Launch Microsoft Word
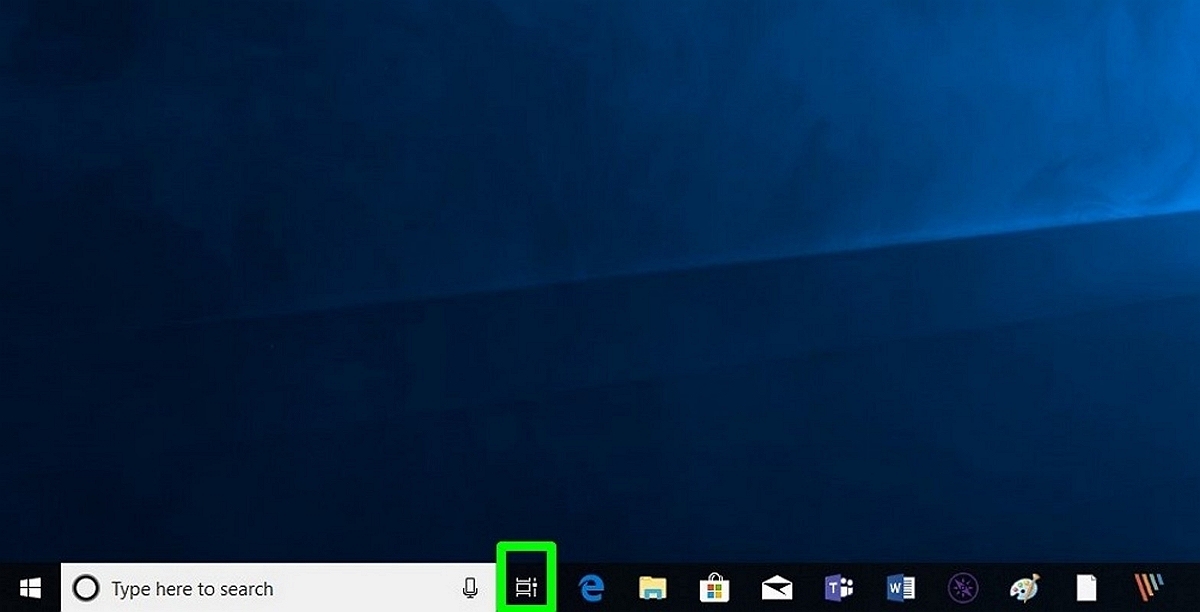This screenshot has width=1200, height=612. tap(901, 588)
